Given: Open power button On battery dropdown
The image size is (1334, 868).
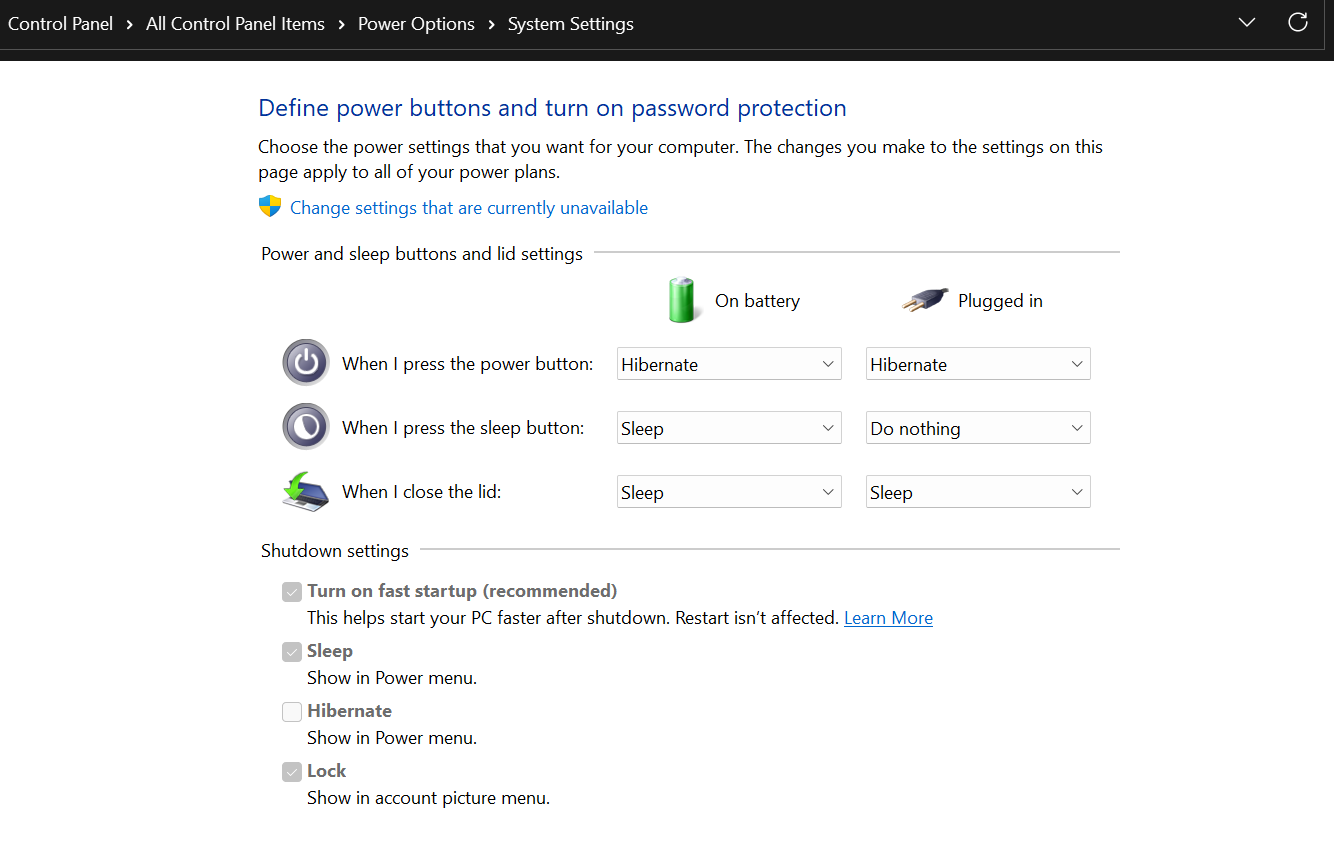Looking at the screenshot, I should point(728,364).
